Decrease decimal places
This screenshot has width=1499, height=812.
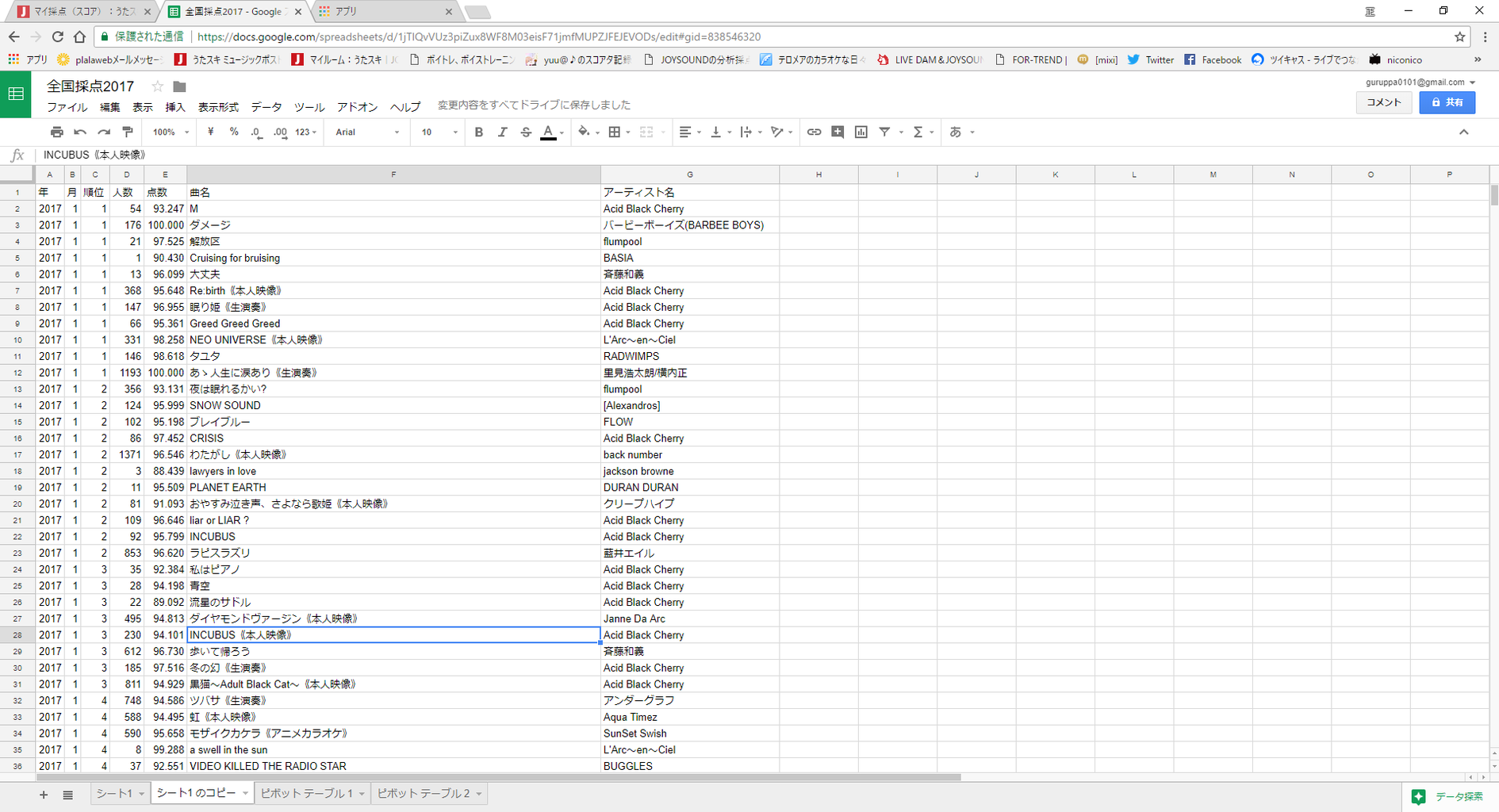(256, 132)
